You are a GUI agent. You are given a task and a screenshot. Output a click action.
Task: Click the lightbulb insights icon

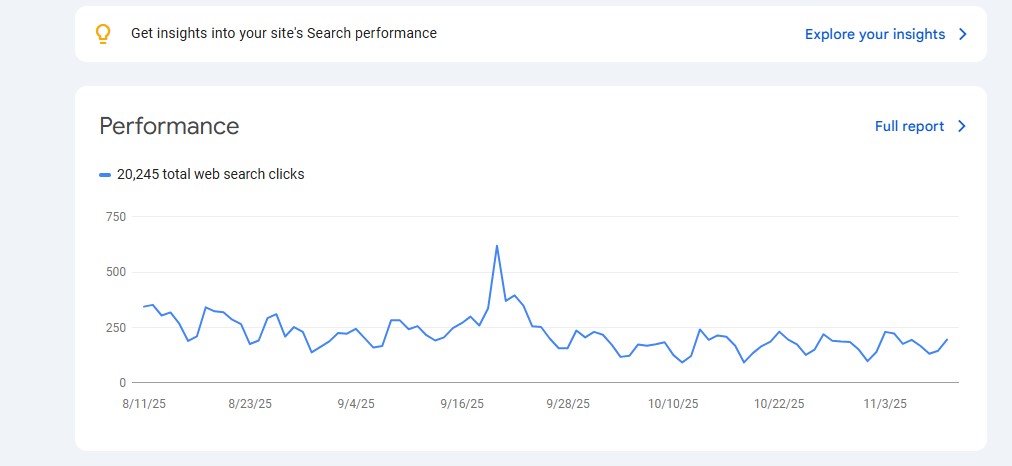click(102, 34)
